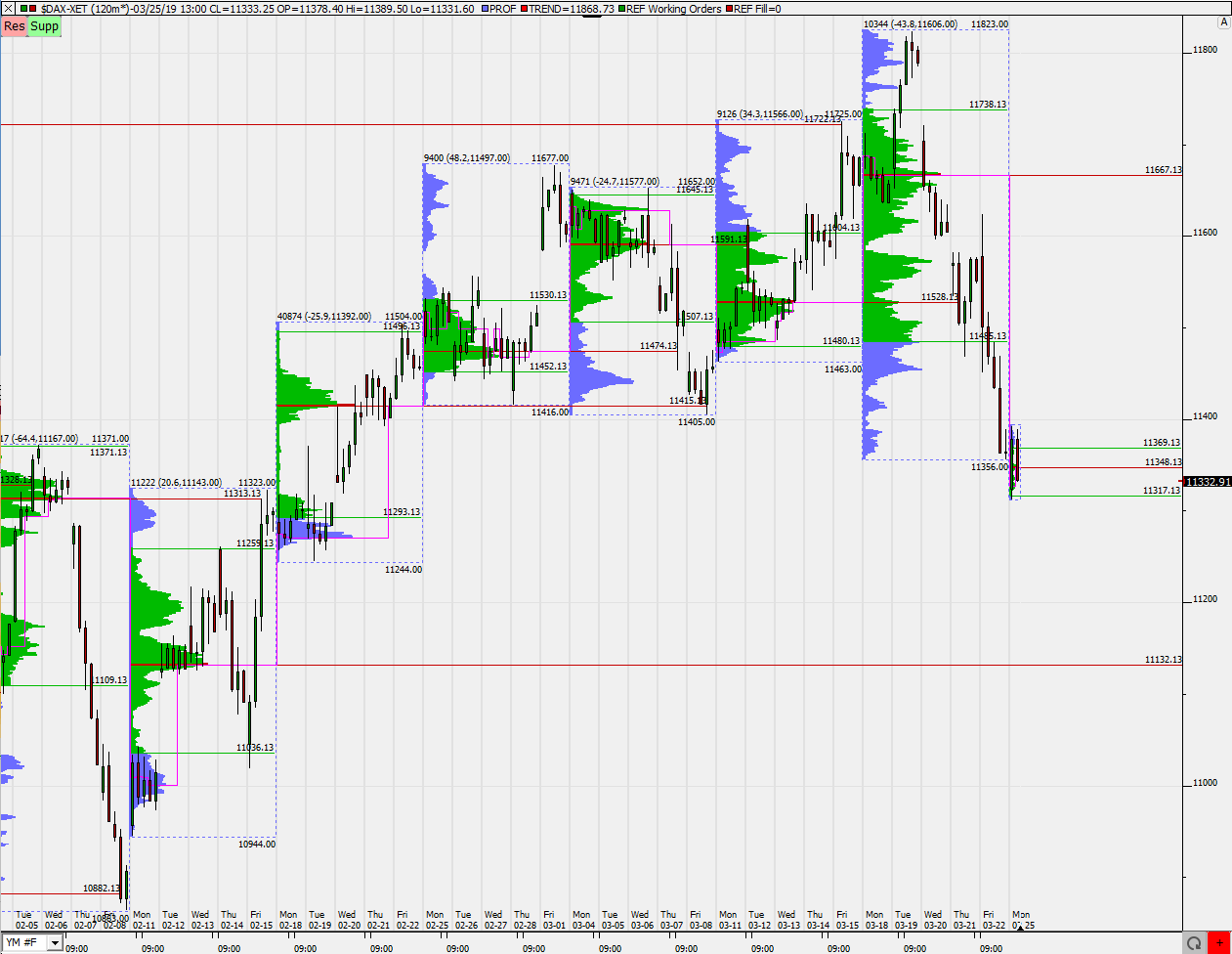The width and height of the screenshot is (1232, 954).
Task: Click the REF Fill=0 label
Action: [757, 9]
